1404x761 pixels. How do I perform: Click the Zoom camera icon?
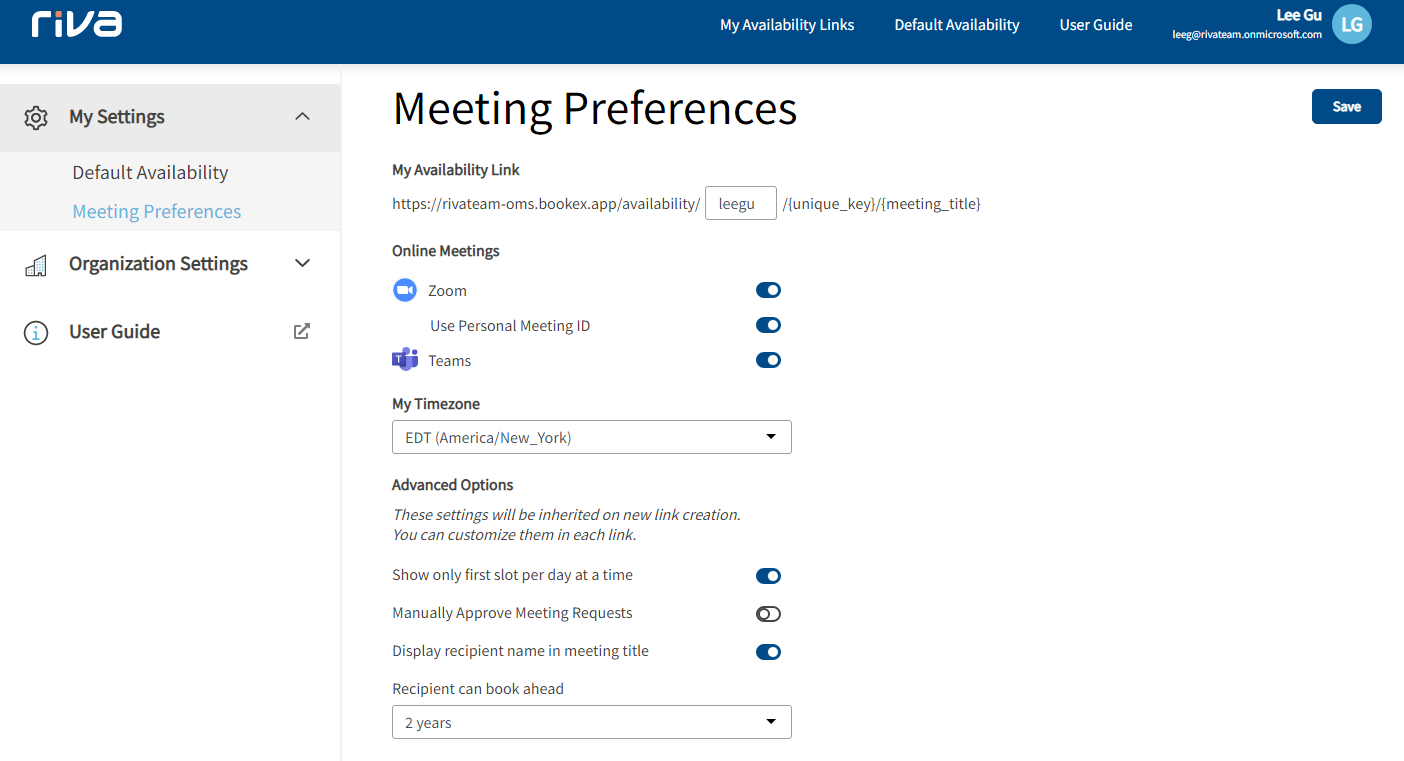404,290
